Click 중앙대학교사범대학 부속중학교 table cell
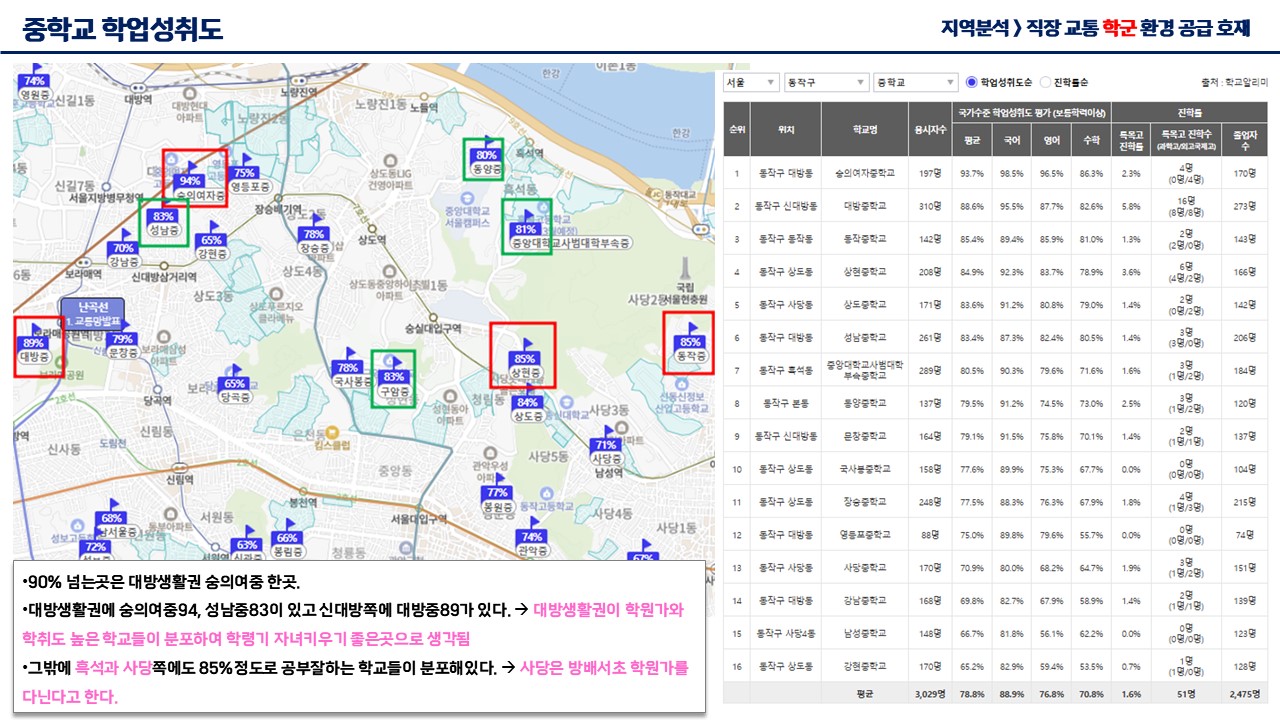The image size is (1280, 720). [865, 371]
